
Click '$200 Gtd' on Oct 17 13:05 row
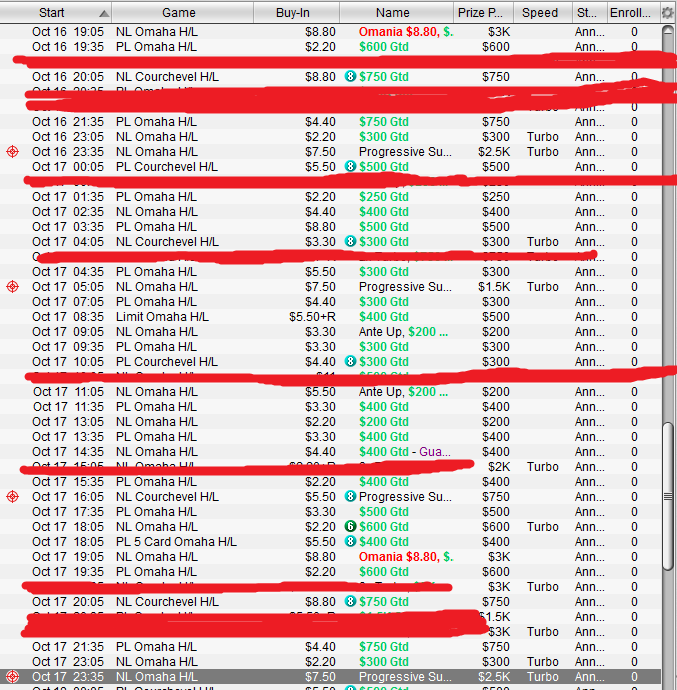tap(384, 422)
